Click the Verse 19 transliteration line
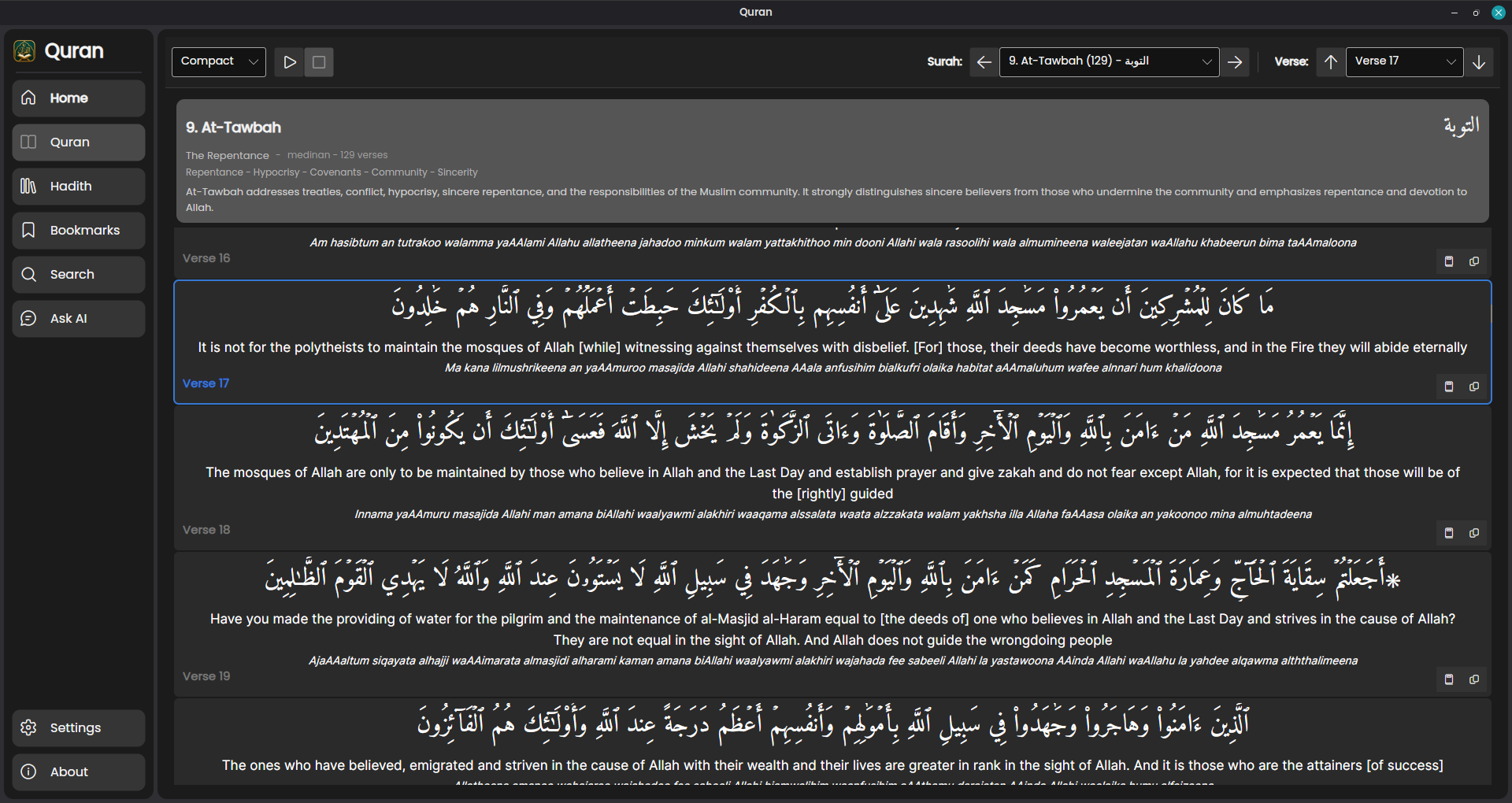1512x803 pixels. (x=833, y=661)
